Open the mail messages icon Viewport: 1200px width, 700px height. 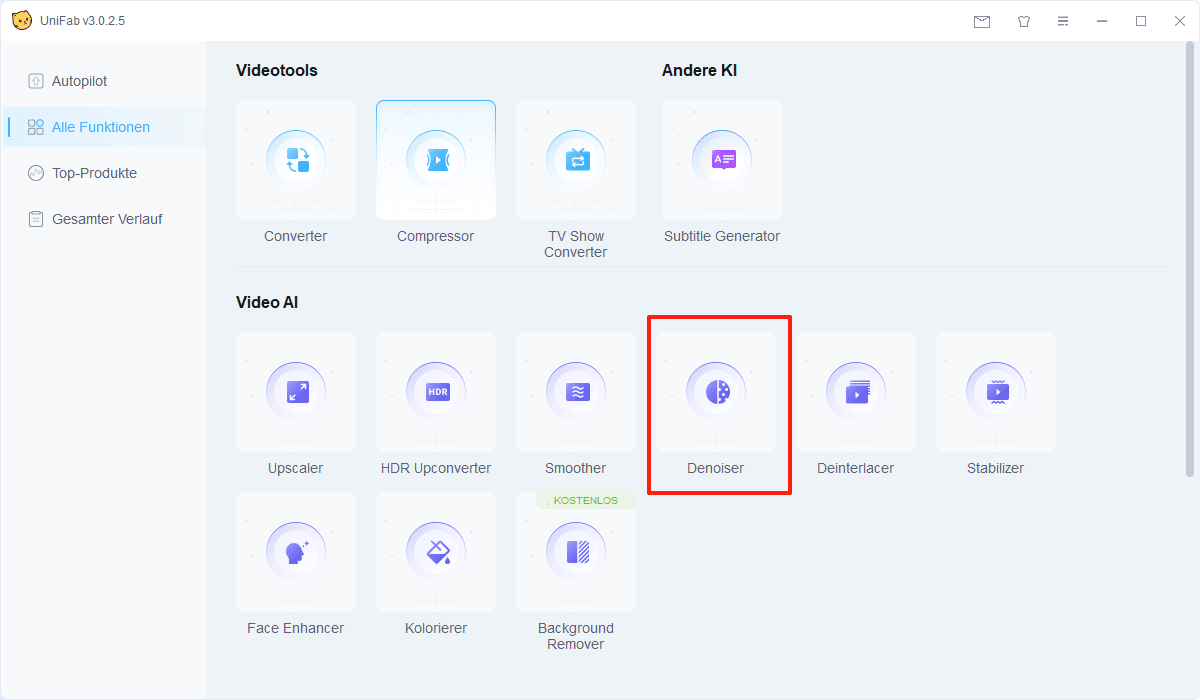click(982, 21)
